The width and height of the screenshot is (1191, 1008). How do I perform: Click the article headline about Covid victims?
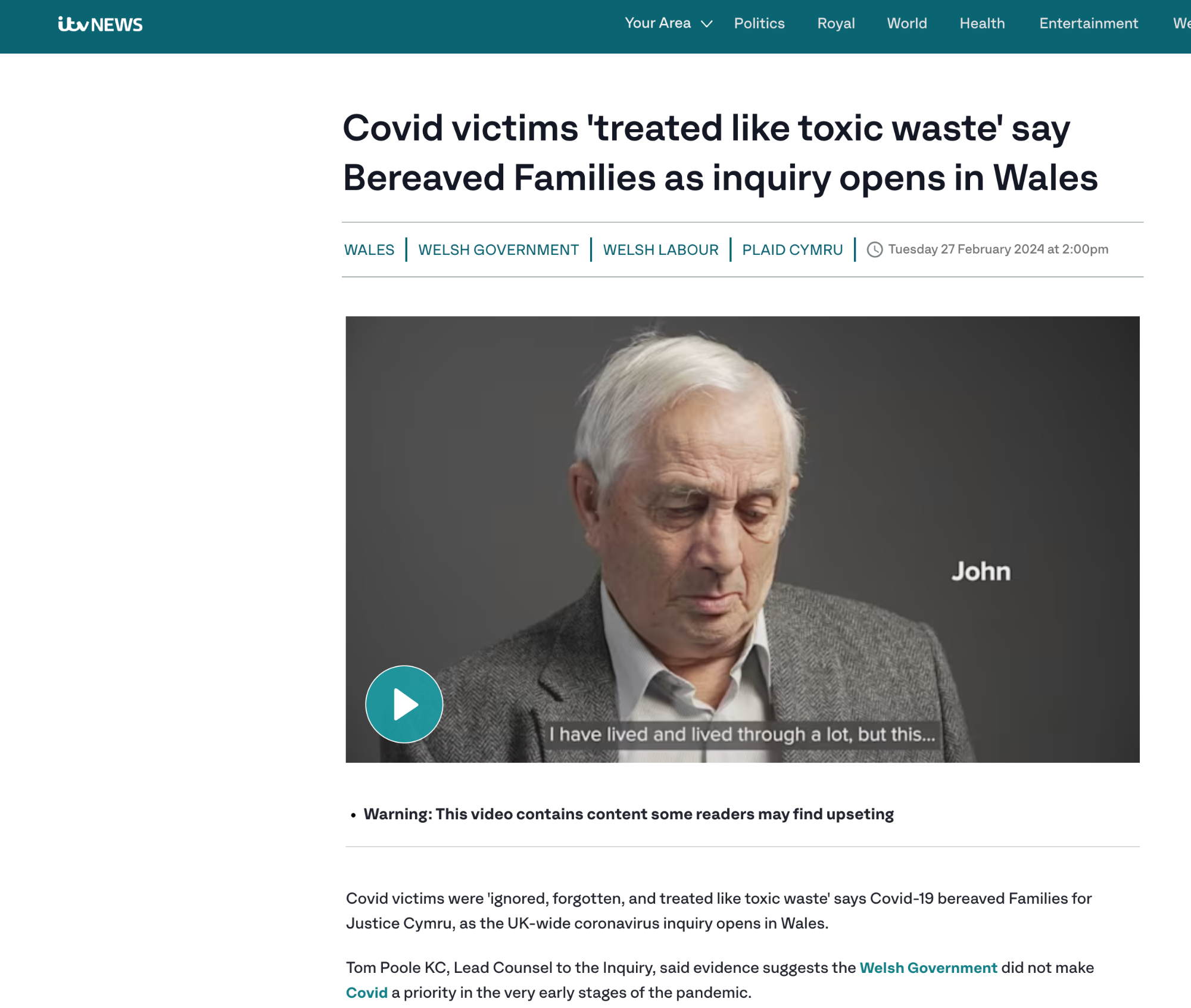pos(721,152)
